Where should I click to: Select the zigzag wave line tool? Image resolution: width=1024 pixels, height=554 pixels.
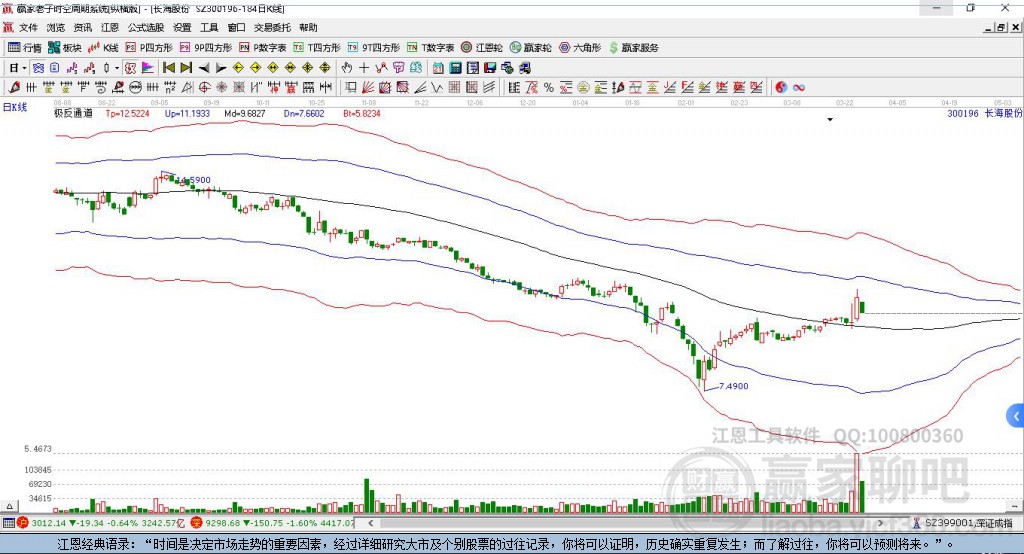pyautogui.click(x=437, y=88)
